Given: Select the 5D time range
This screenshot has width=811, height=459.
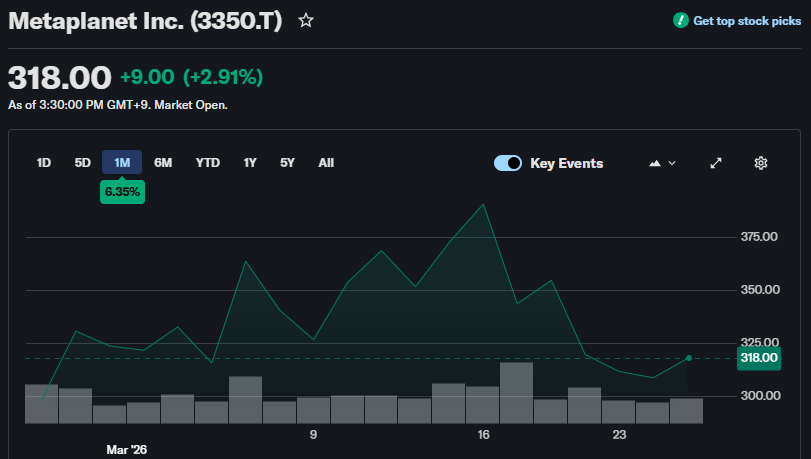Looking at the screenshot, I should 82,163.
